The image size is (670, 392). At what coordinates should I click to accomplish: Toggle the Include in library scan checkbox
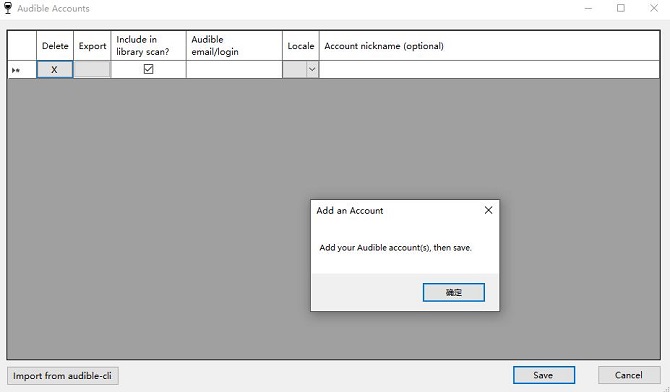[148, 69]
